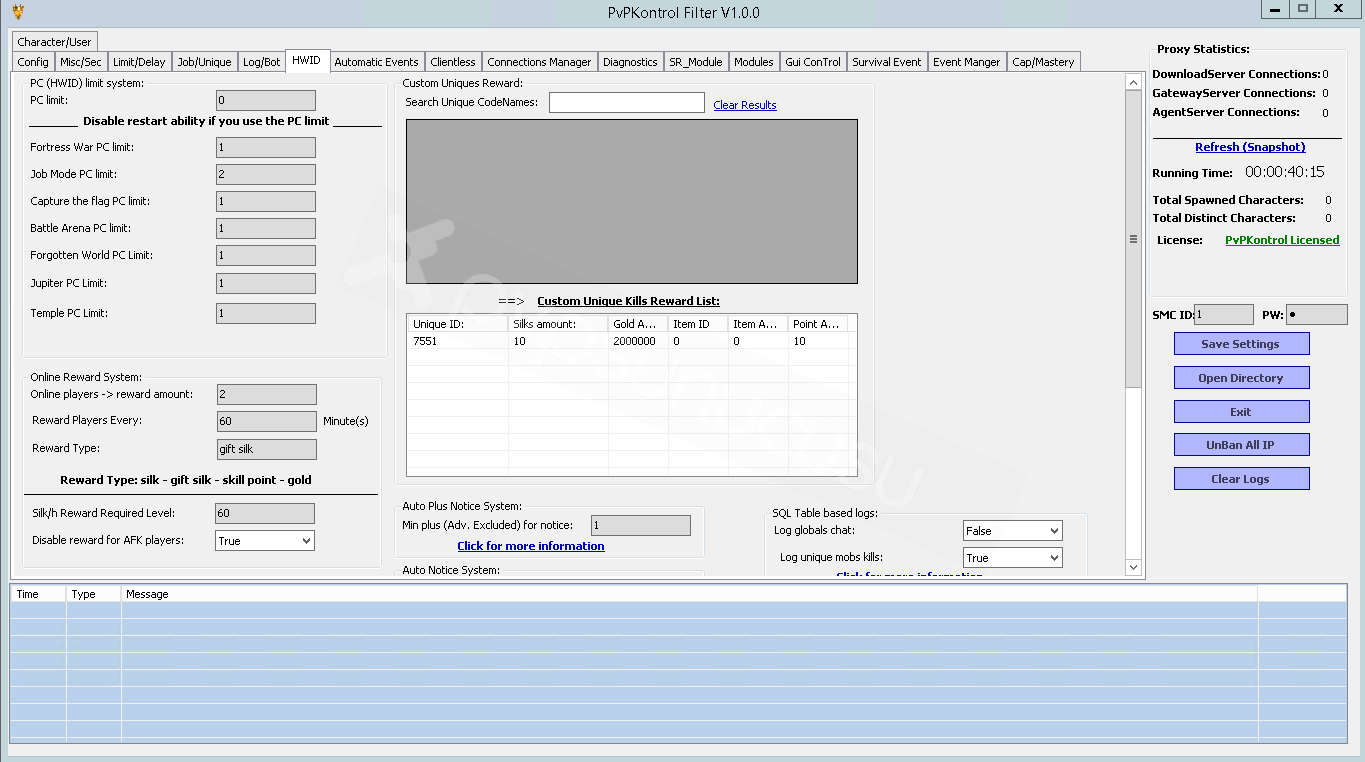Click the Refresh (Snapshot) link
Screen dimensions: 1365x762
click(x=1250, y=147)
